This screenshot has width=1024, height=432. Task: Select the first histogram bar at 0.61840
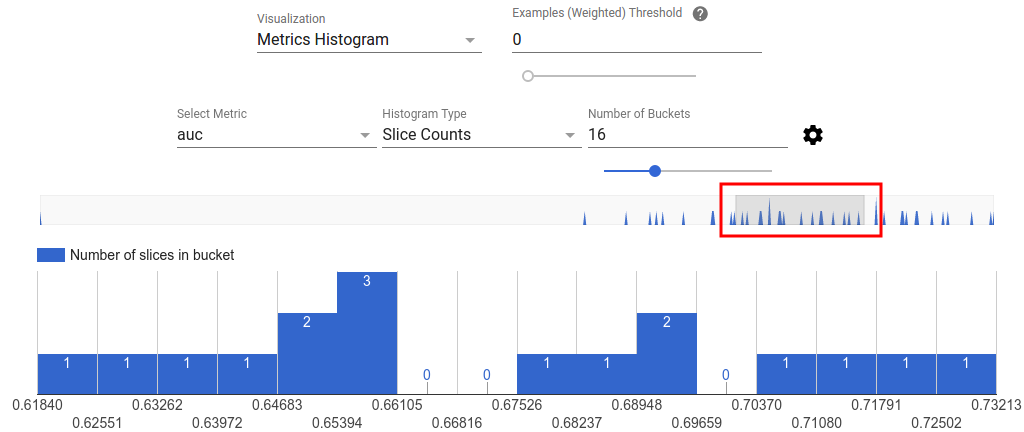(67, 373)
